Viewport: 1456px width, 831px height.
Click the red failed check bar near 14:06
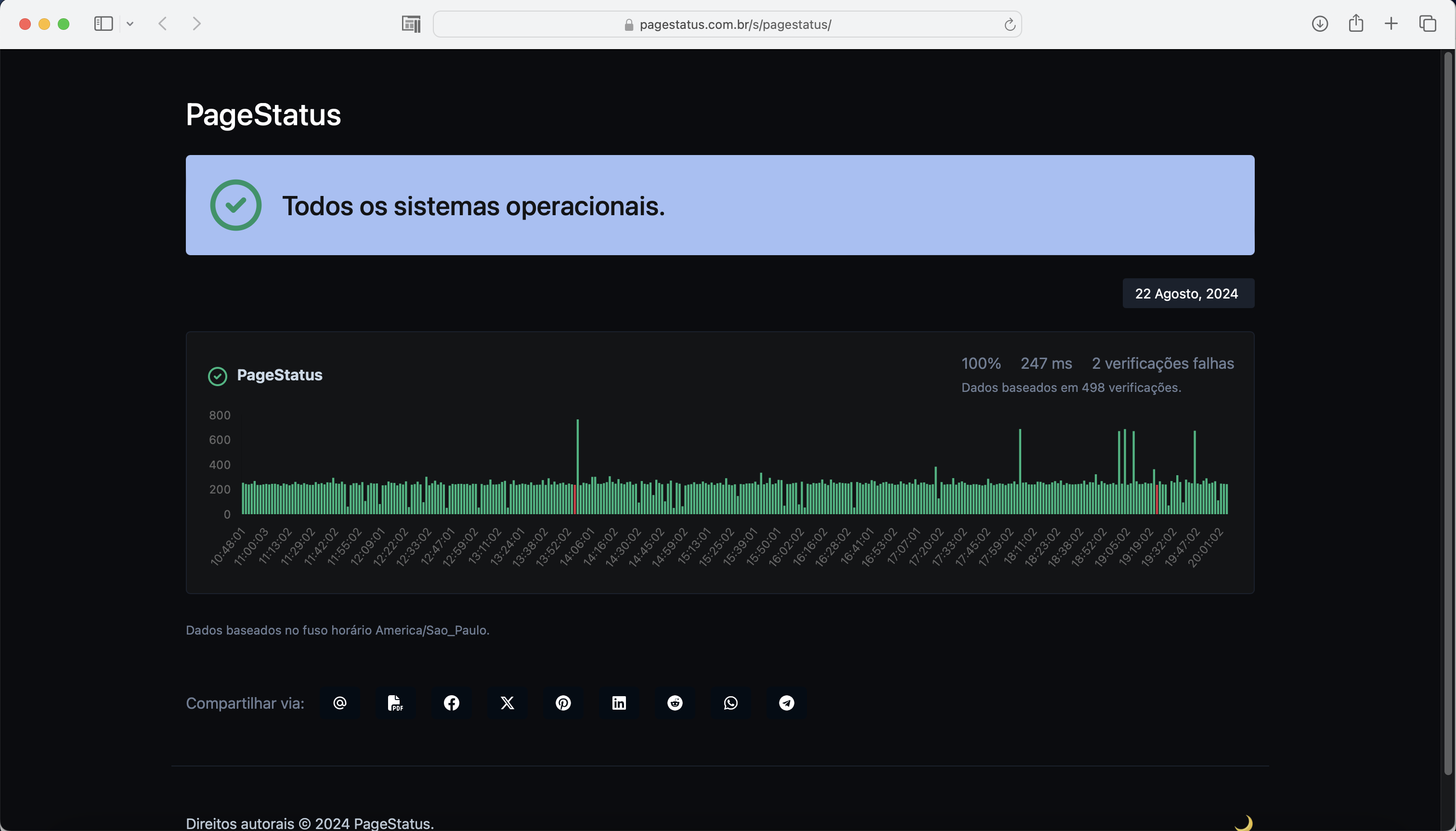(575, 499)
